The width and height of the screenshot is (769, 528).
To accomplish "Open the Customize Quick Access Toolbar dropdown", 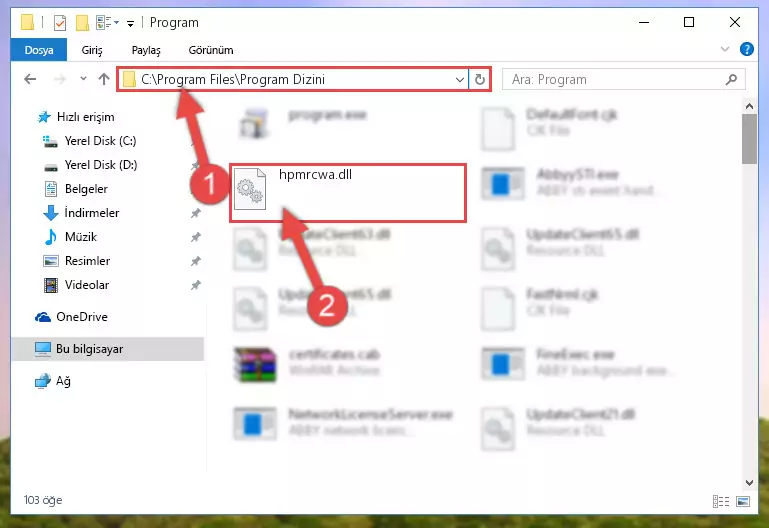I will [130, 23].
